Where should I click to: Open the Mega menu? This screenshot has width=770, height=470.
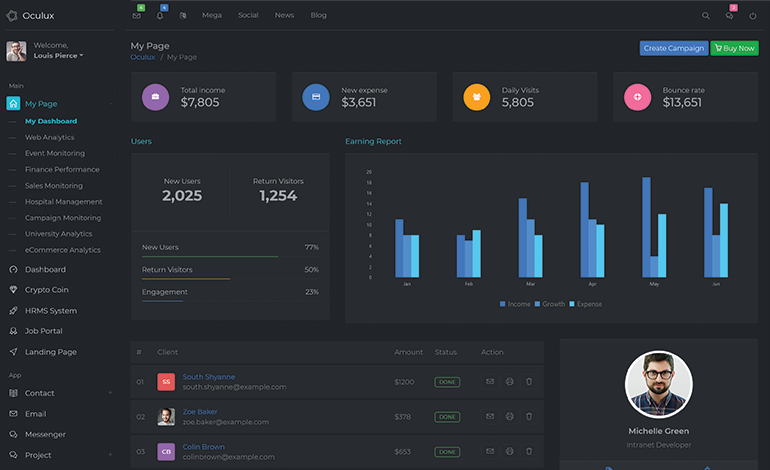(x=212, y=15)
